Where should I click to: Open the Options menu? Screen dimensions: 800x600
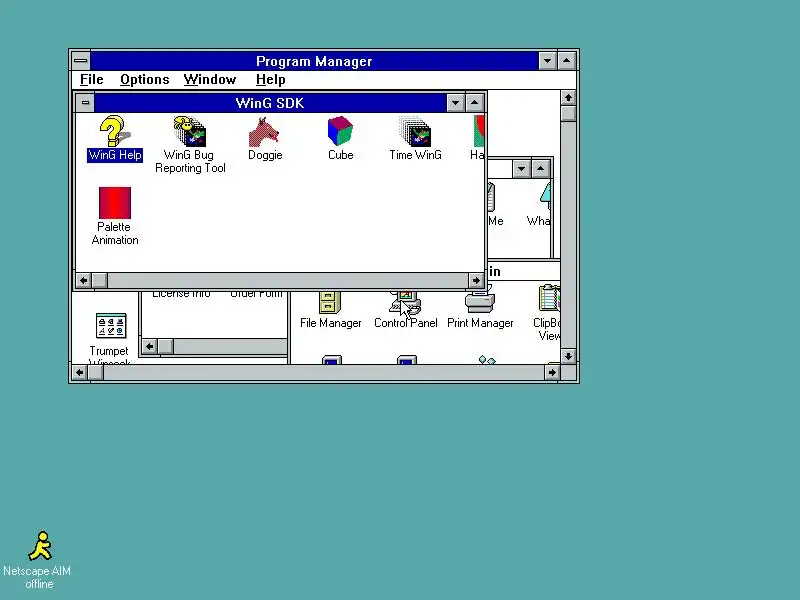(x=144, y=80)
